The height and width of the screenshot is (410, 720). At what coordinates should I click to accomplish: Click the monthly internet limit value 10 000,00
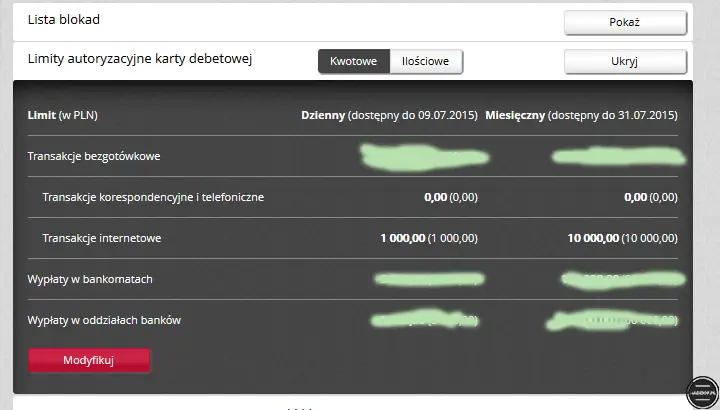tap(622, 238)
